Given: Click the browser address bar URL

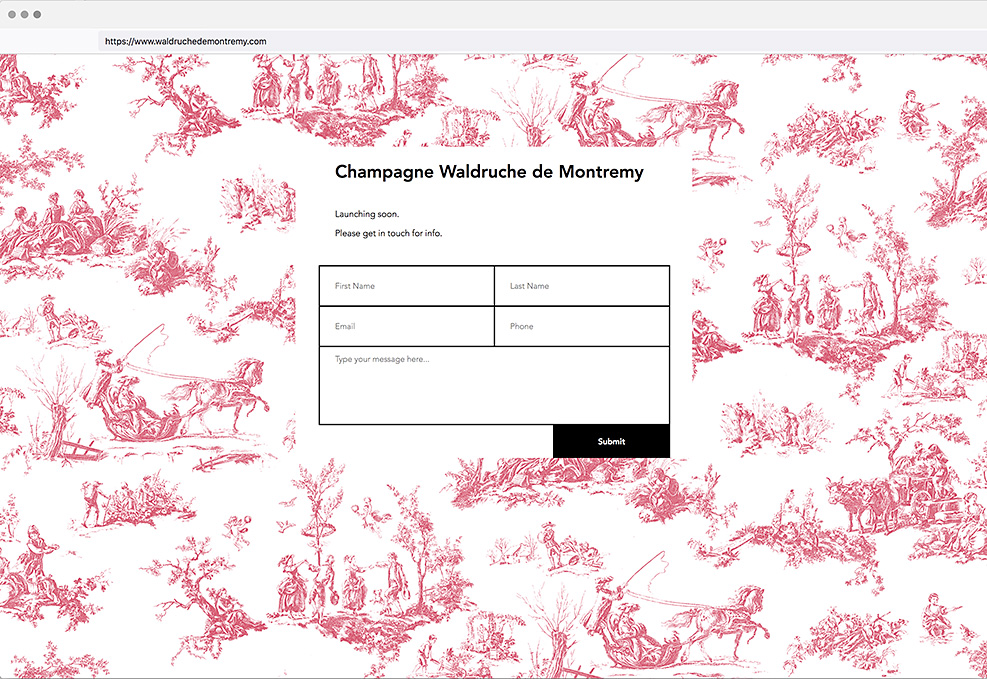Looking at the screenshot, I should [186, 42].
